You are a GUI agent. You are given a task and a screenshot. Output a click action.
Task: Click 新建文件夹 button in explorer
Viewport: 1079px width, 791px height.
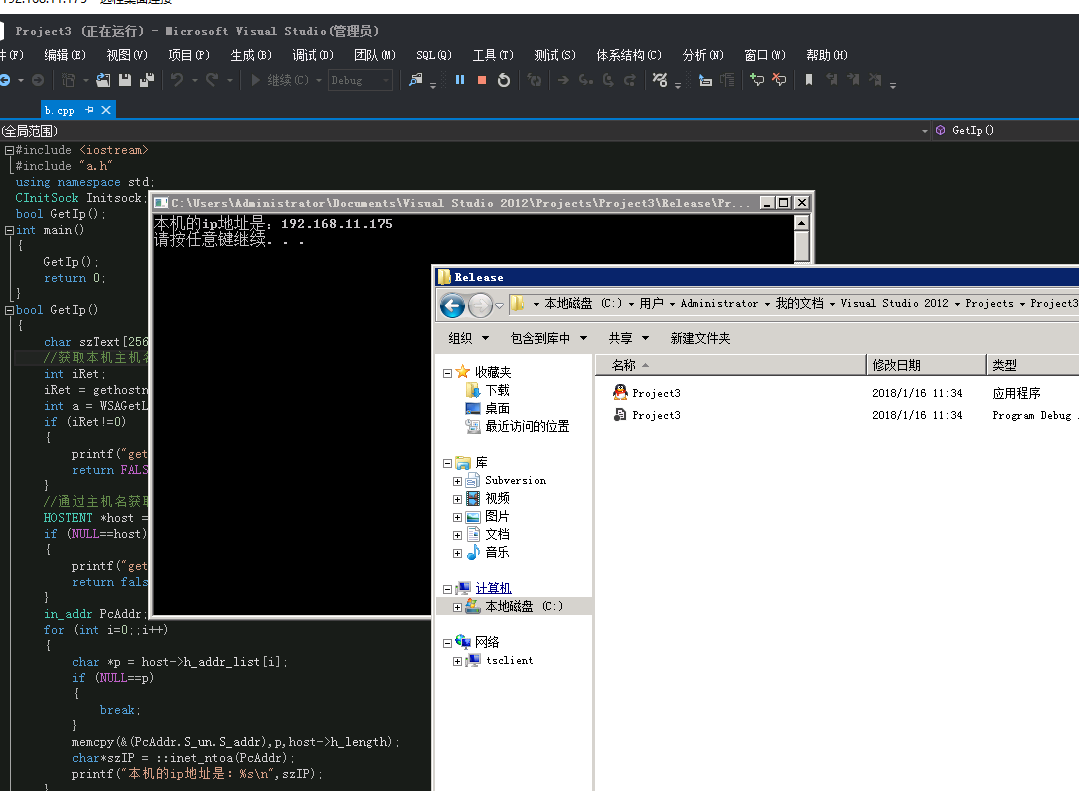[x=701, y=338]
